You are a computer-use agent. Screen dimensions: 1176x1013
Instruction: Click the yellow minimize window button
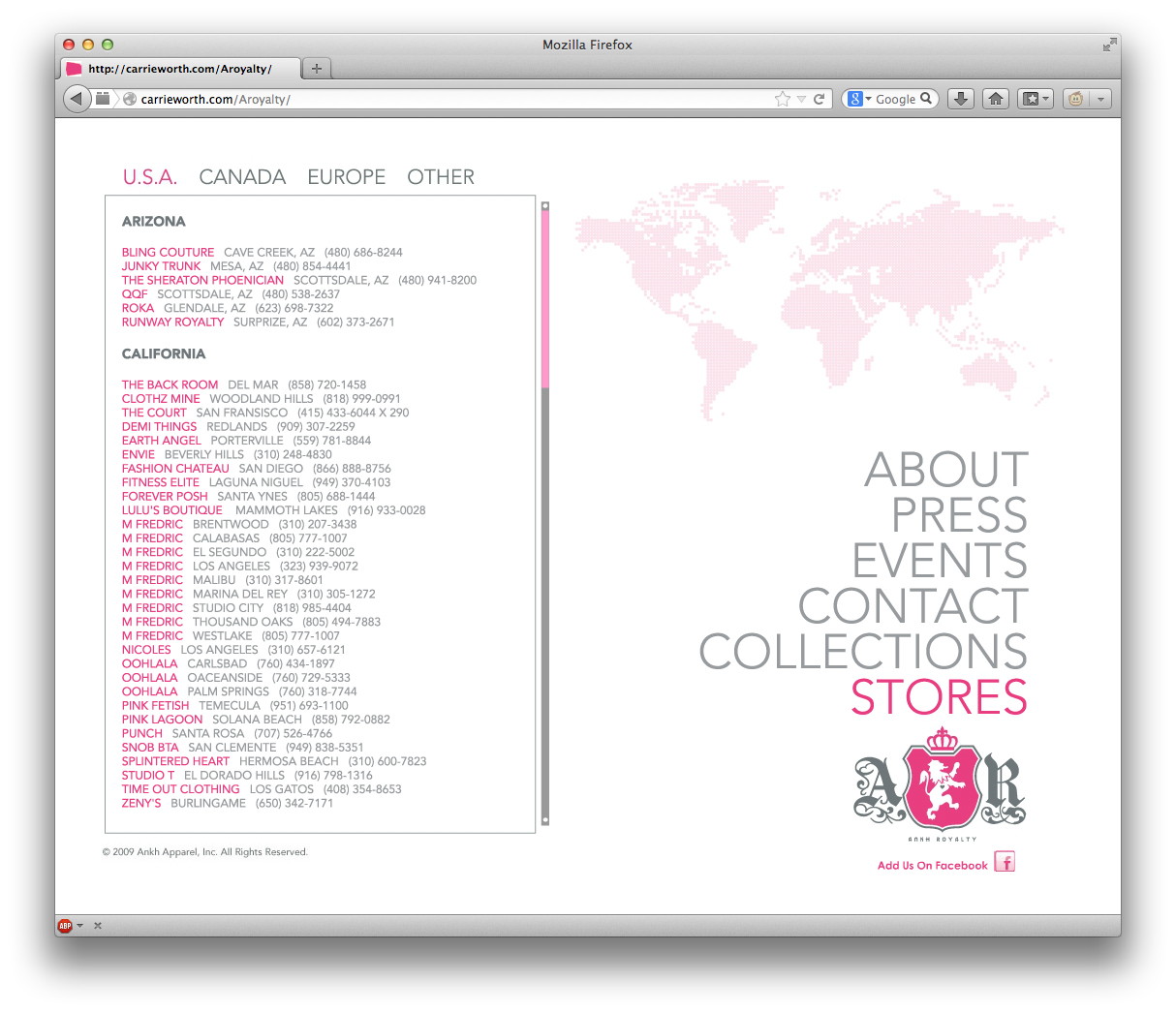coord(88,45)
